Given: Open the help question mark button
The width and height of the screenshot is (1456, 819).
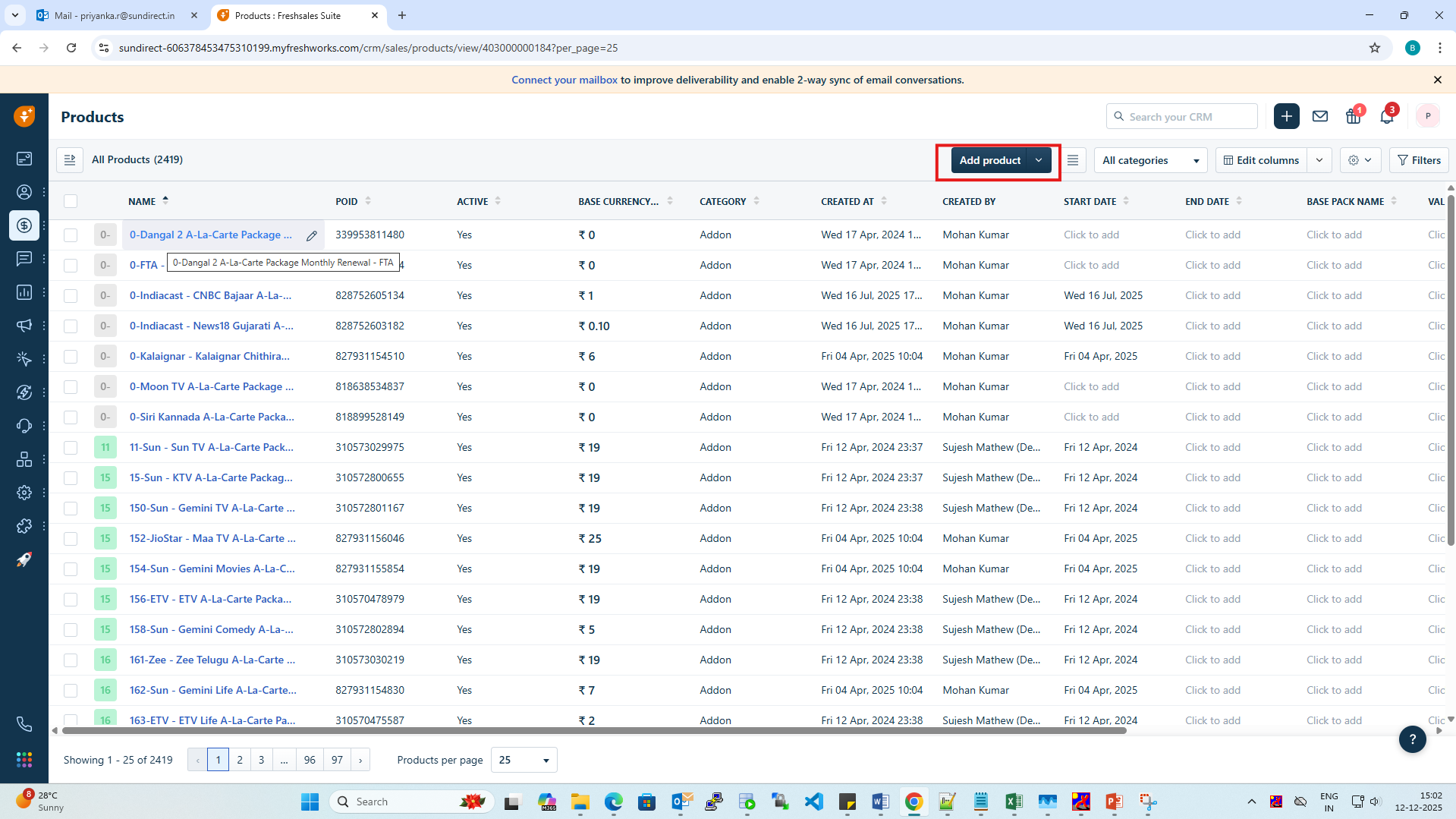Looking at the screenshot, I should (x=1412, y=739).
